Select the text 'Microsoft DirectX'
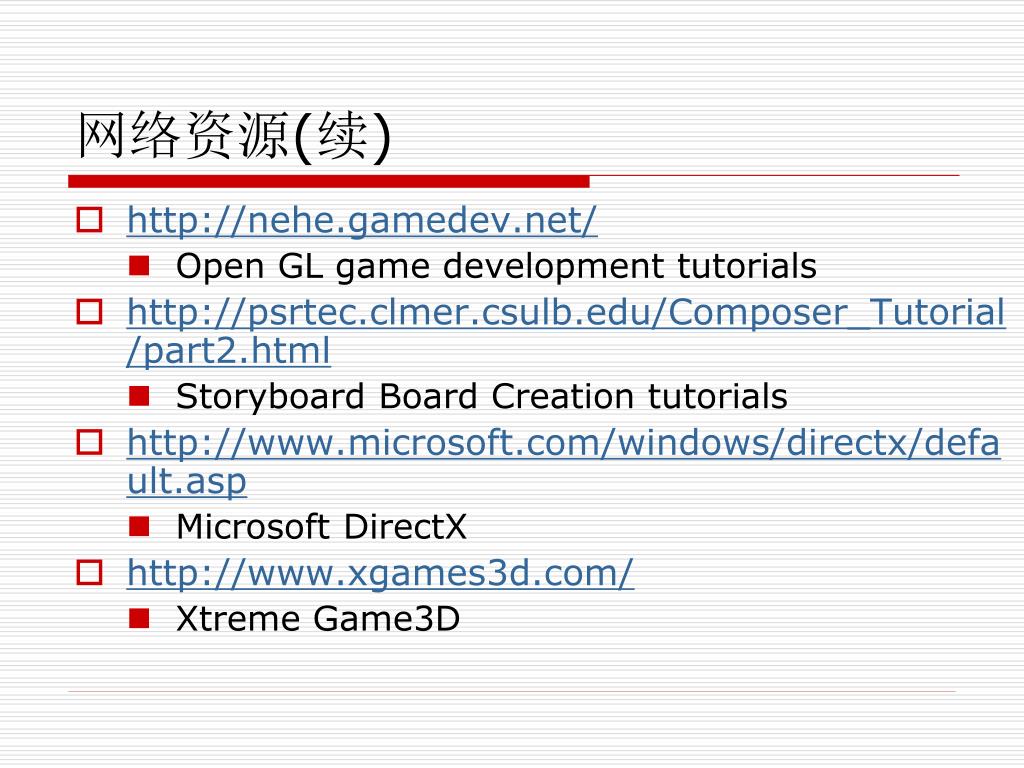Screen dimensions: 1024x768 [321, 527]
